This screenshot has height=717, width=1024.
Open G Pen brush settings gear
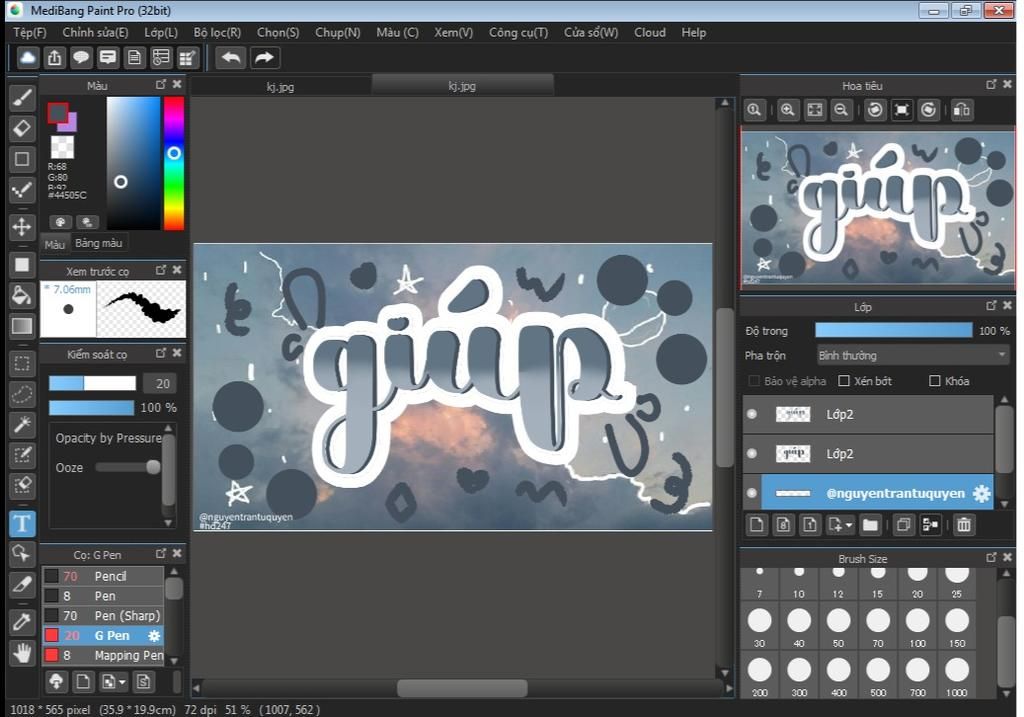point(154,635)
